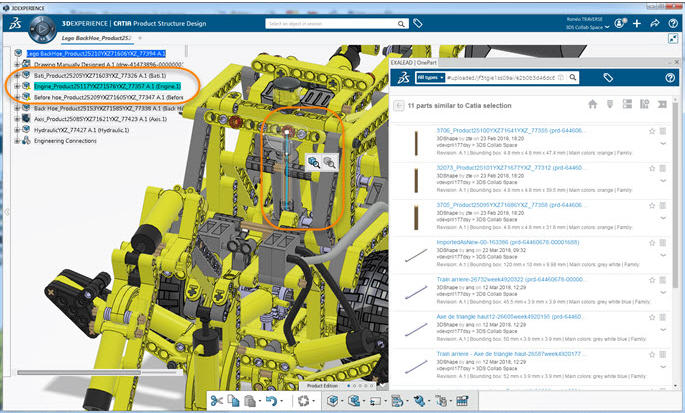
Task: Run the top bar search magnifier
Action: pos(401,24)
